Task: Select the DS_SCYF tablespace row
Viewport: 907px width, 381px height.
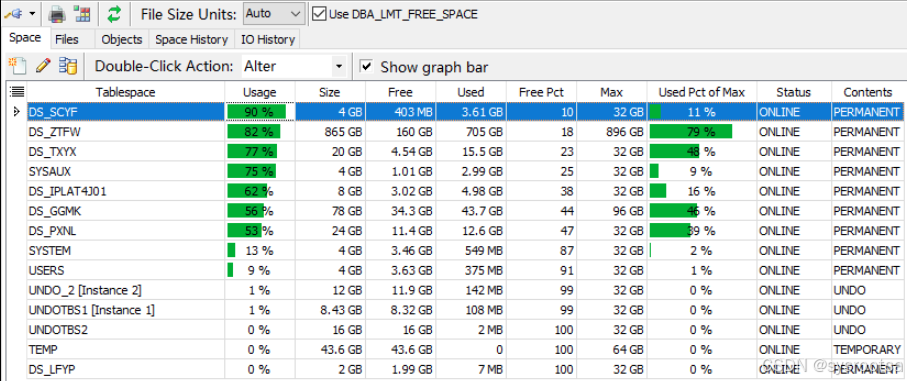Action: 465,112
